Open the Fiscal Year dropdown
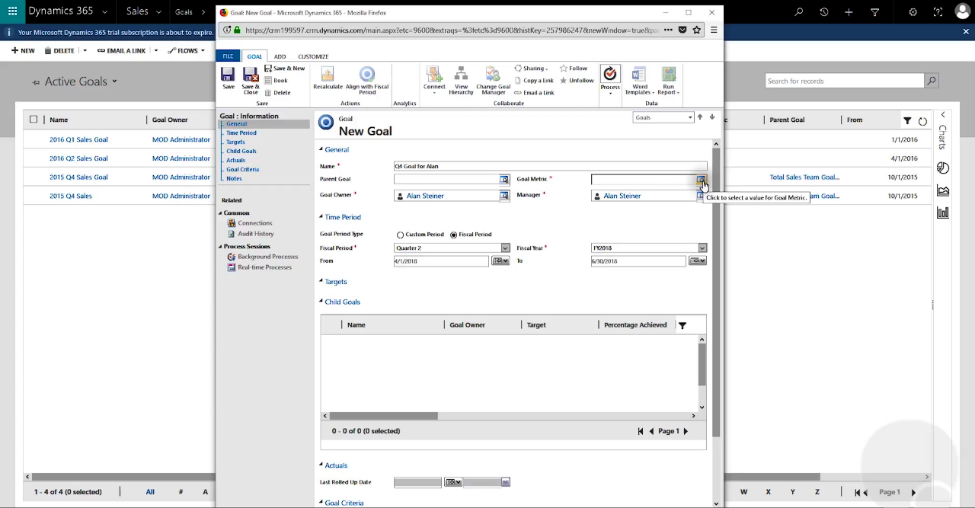This screenshot has height=508, width=975. (x=702, y=248)
